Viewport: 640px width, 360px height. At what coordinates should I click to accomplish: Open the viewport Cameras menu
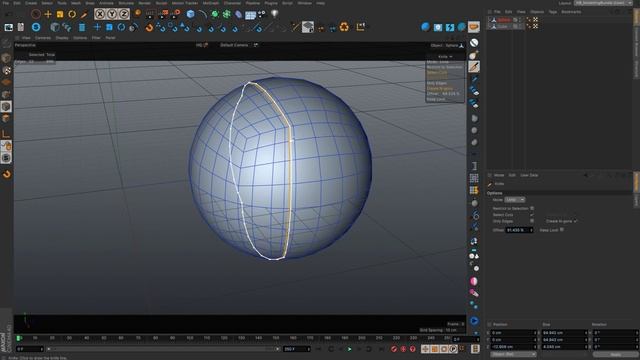coord(42,38)
